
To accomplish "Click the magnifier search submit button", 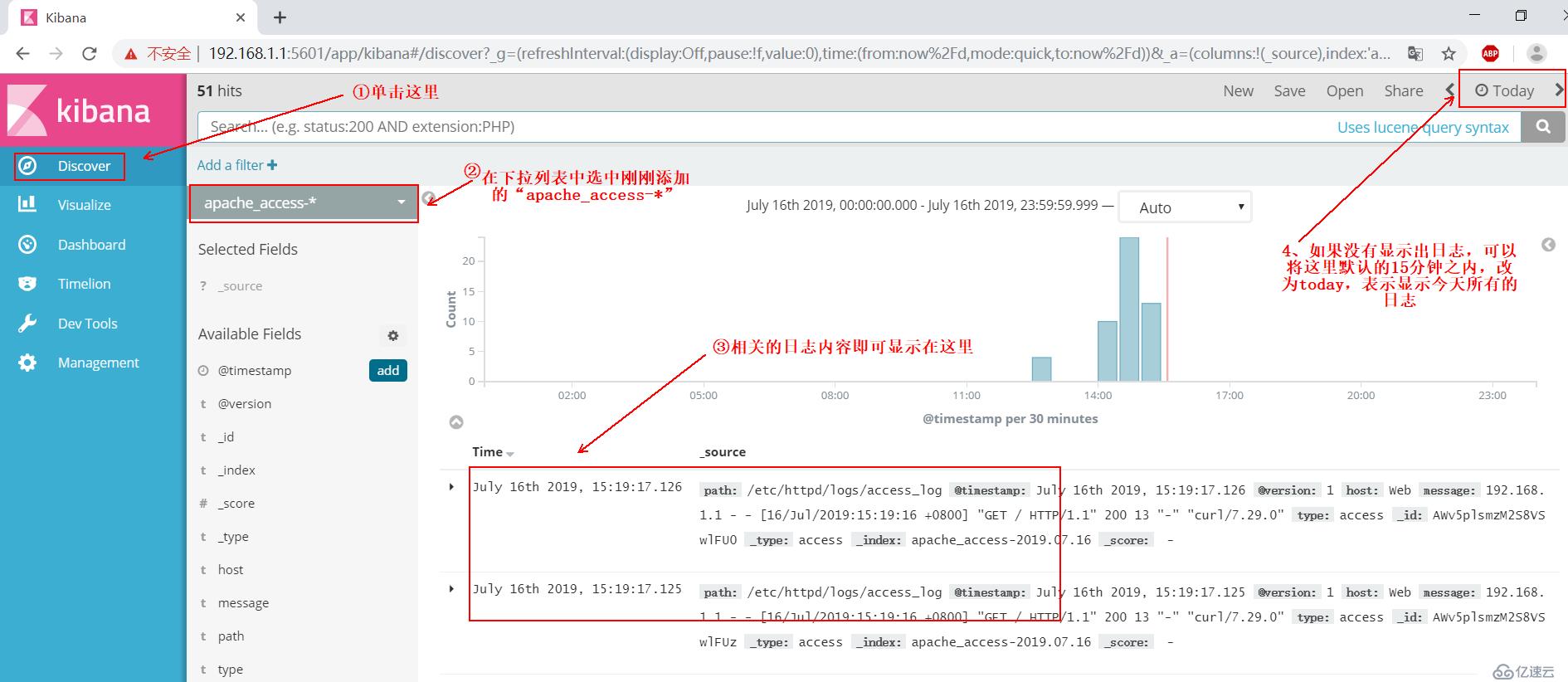I will click(x=1543, y=127).
